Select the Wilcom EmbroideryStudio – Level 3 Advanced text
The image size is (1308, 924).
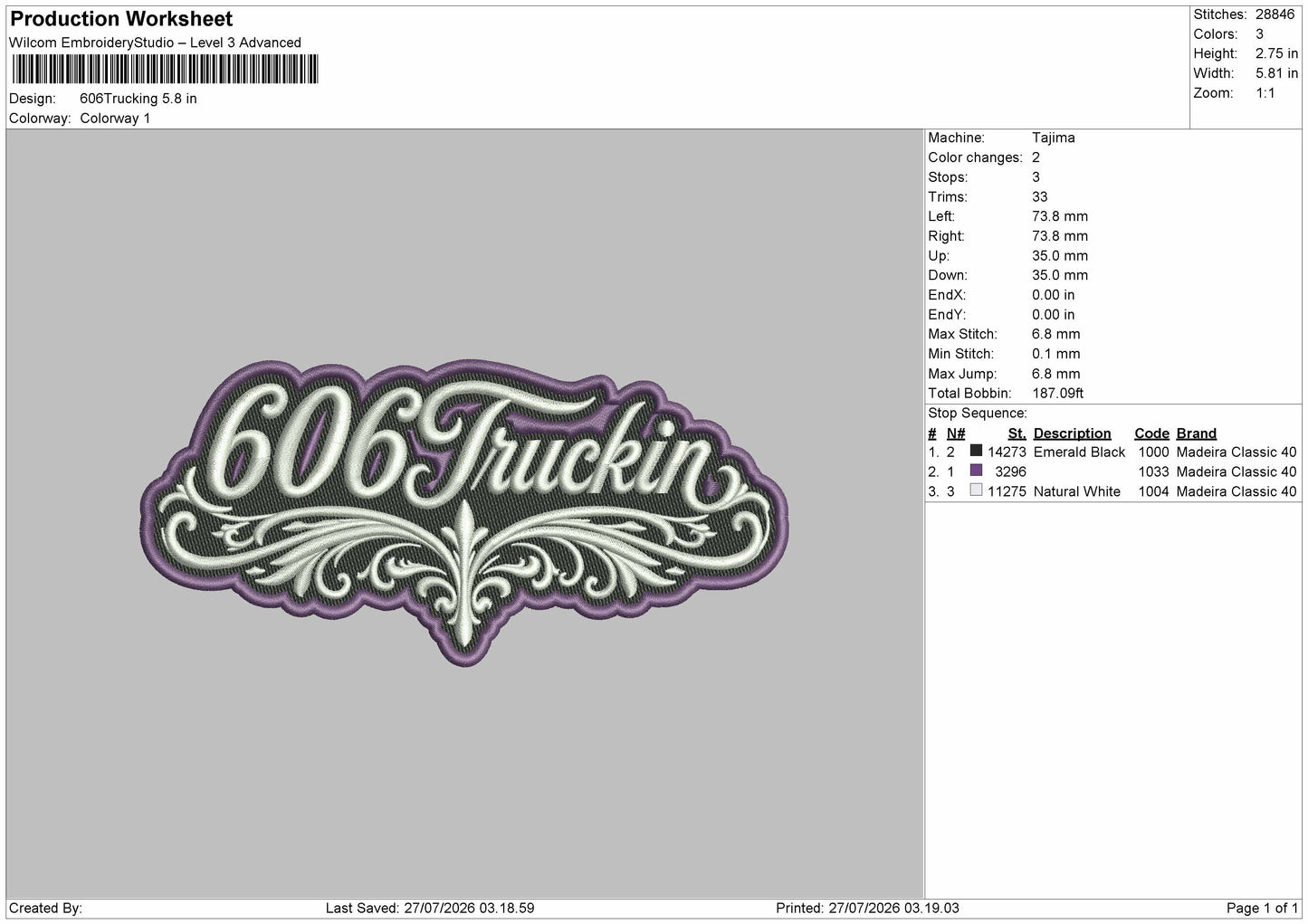(155, 43)
